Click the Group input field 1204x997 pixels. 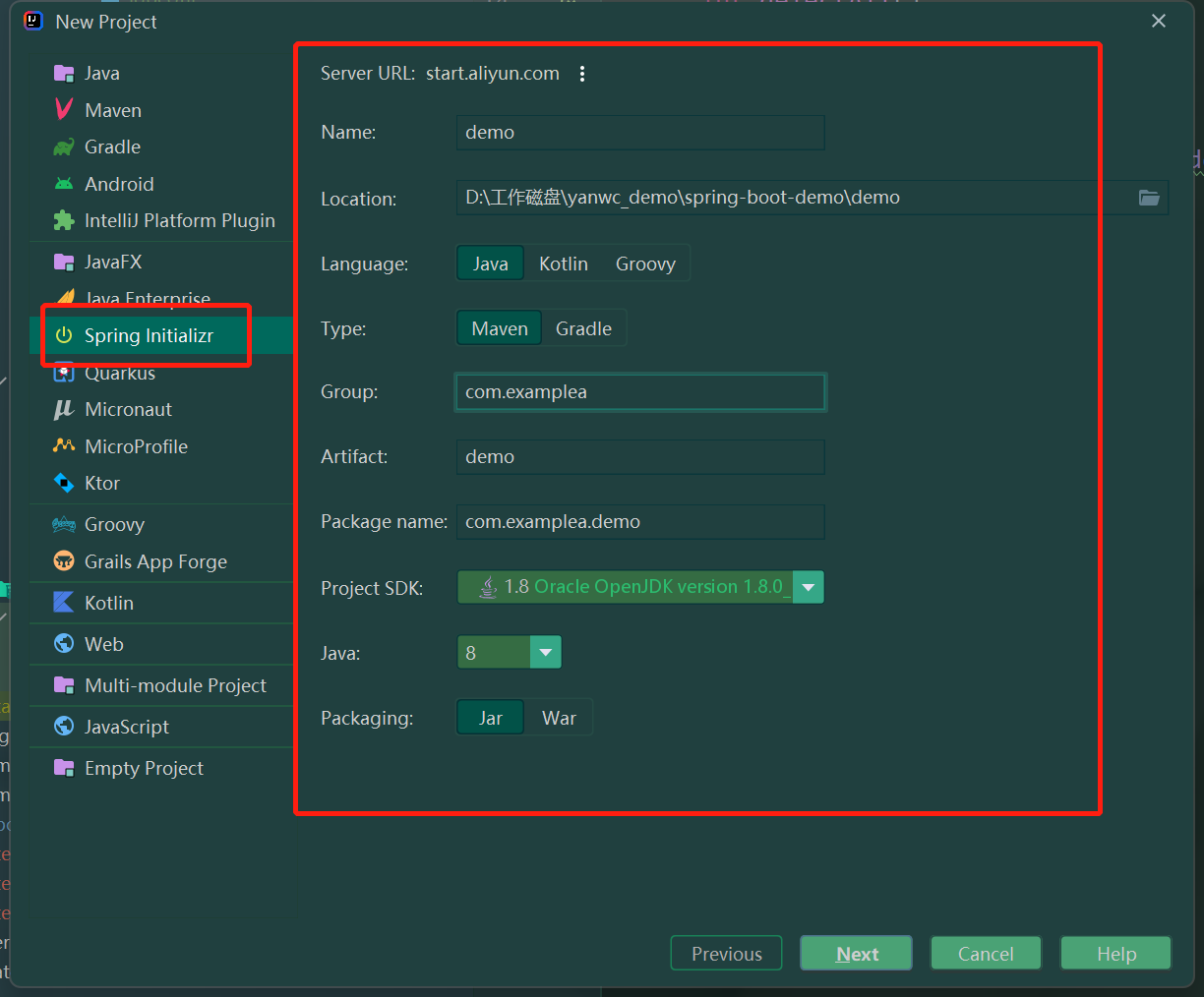[640, 392]
